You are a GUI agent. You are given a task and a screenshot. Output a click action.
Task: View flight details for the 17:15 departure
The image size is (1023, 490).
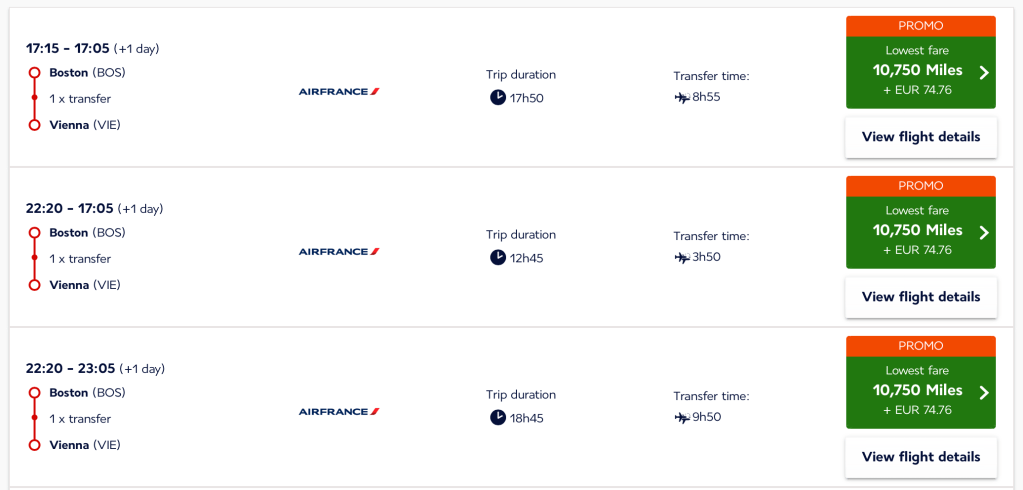tap(921, 137)
